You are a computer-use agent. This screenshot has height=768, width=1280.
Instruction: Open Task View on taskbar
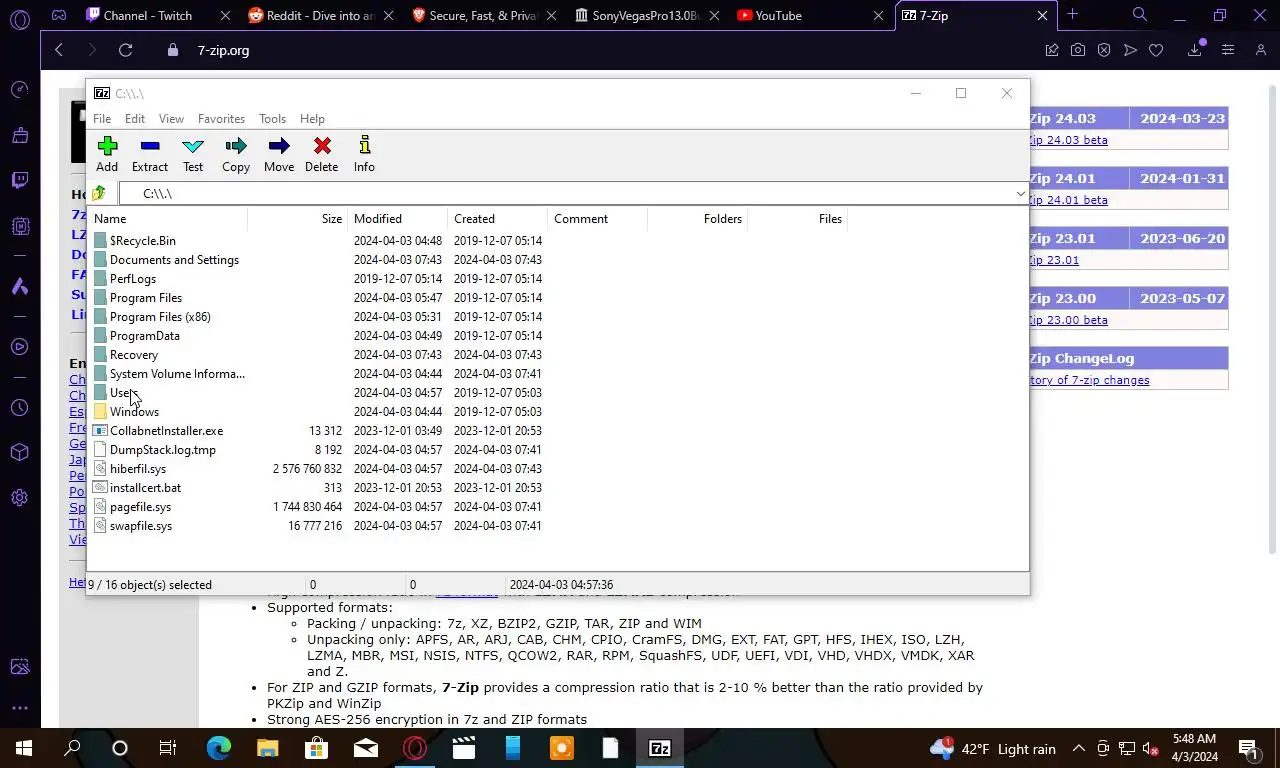tap(168, 748)
